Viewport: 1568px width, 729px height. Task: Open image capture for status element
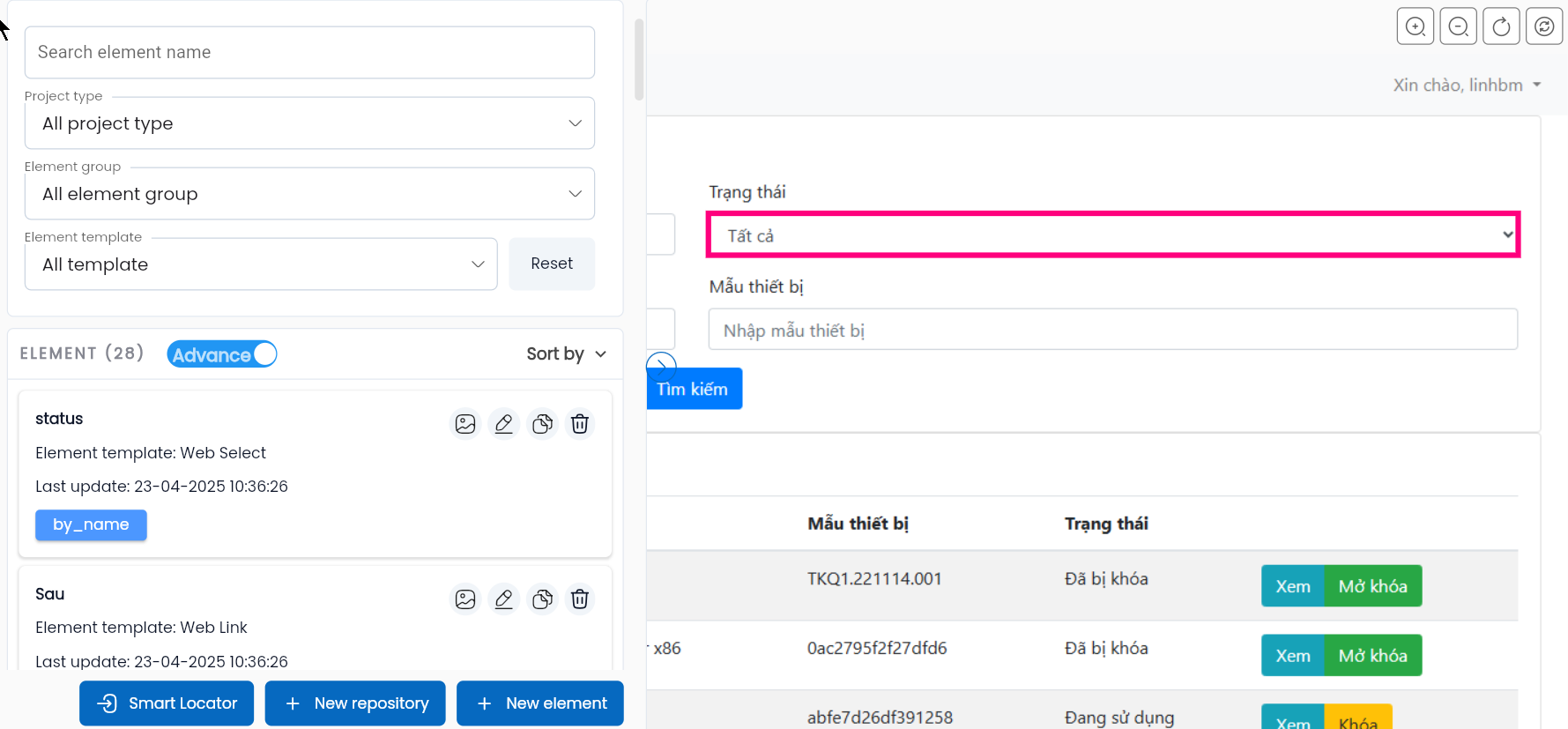465,424
